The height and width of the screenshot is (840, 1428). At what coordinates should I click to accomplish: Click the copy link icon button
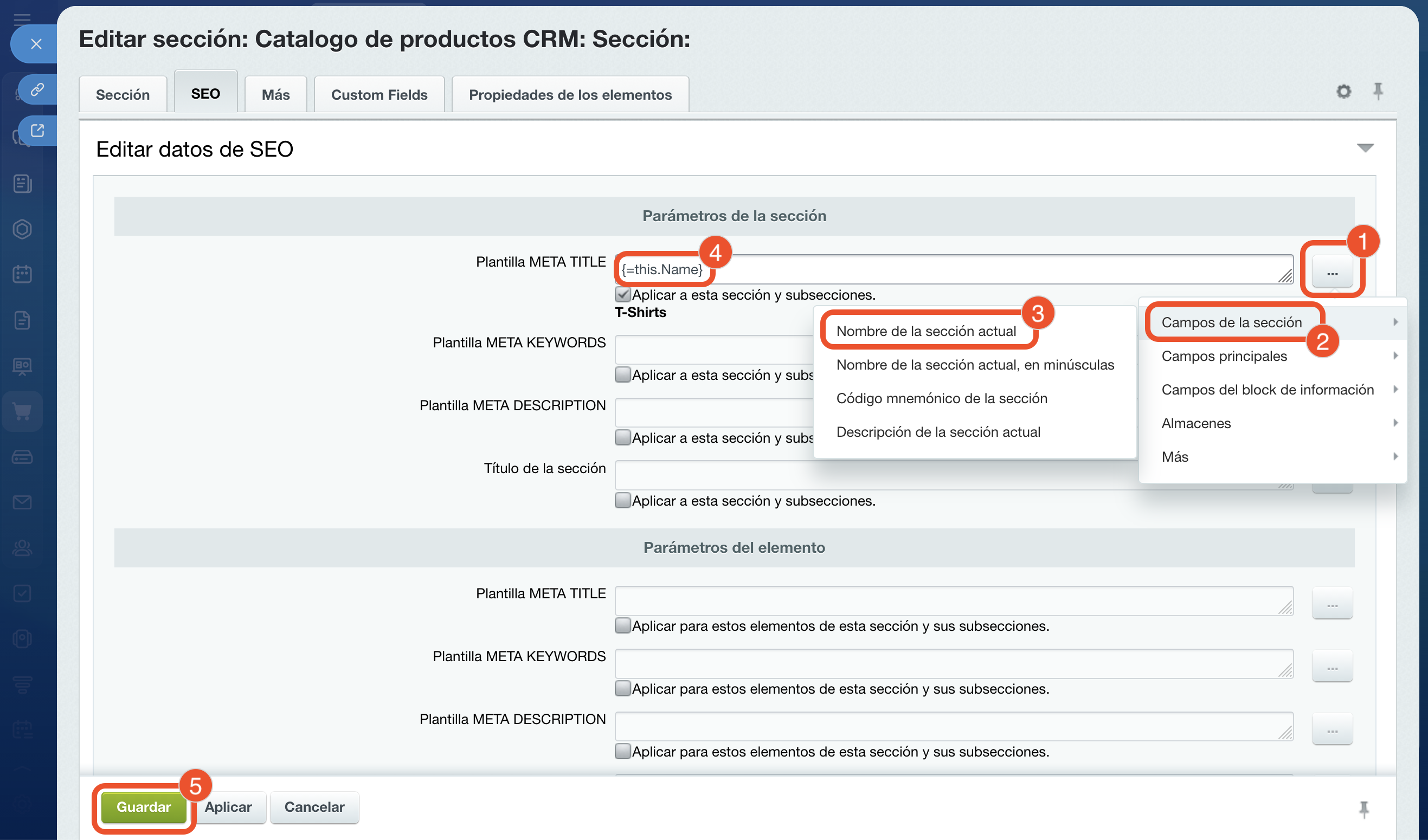tap(37, 89)
